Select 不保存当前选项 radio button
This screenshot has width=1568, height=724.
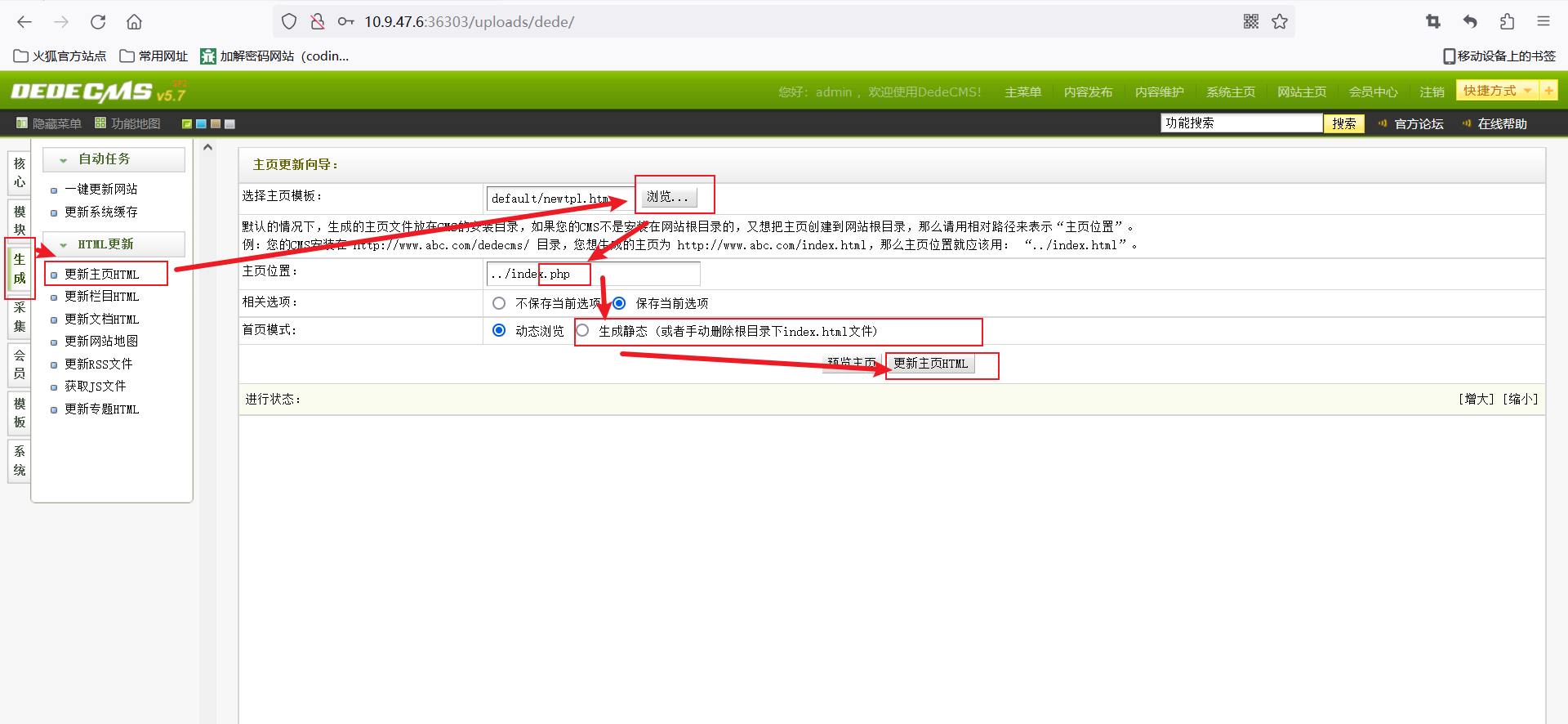click(499, 304)
